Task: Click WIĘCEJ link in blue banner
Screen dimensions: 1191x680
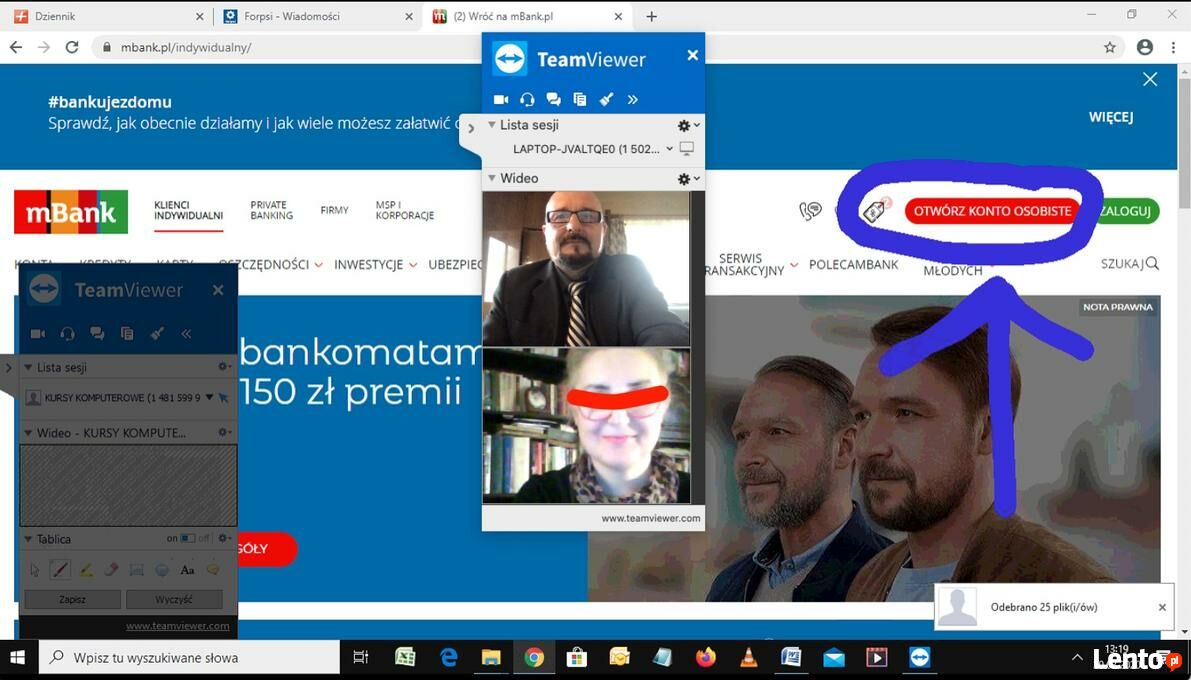Action: pos(1110,117)
